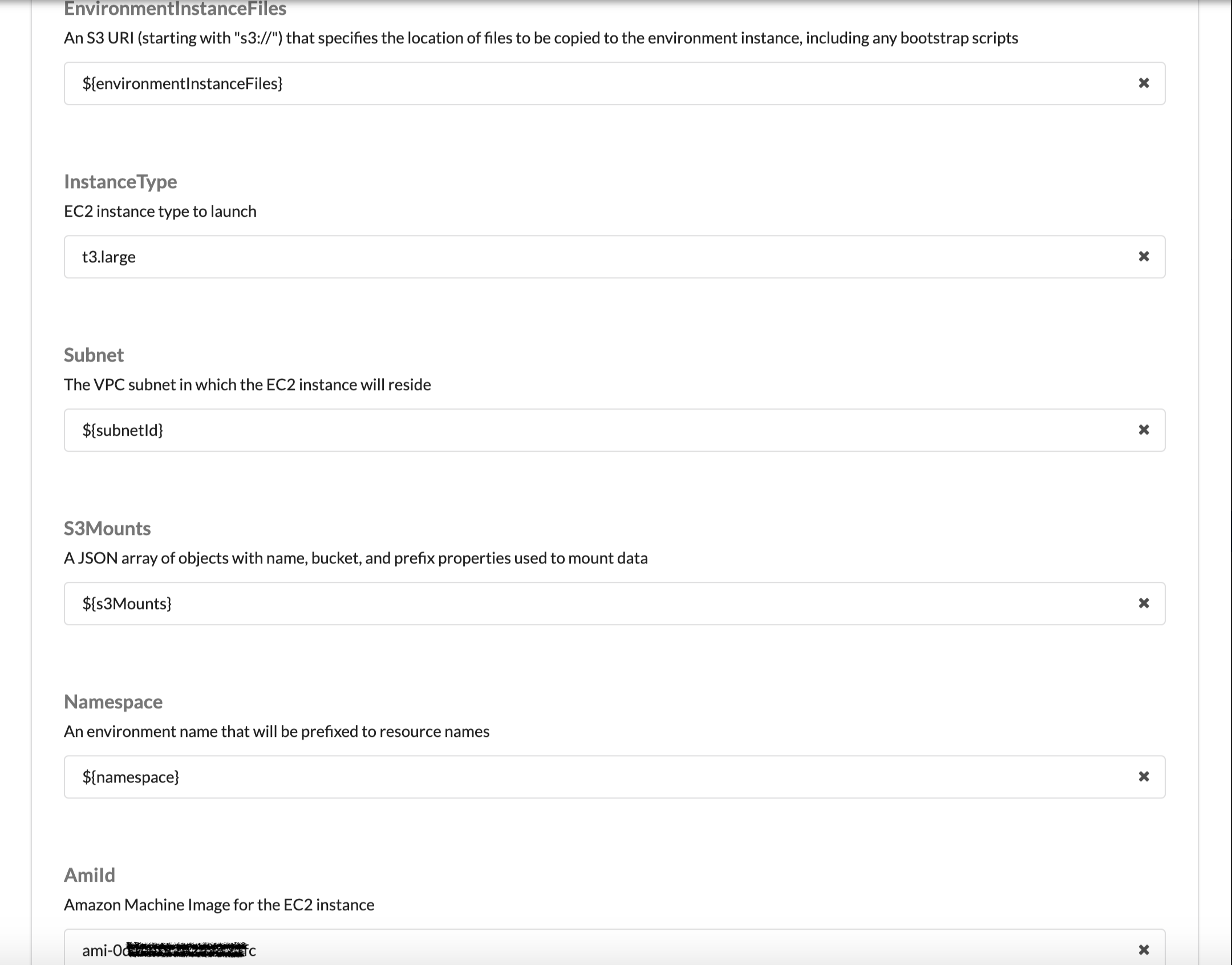Clear the S3Mounts field using the X icon
This screenshot has width=1232, height=965.
click(x=1144, y=603)
